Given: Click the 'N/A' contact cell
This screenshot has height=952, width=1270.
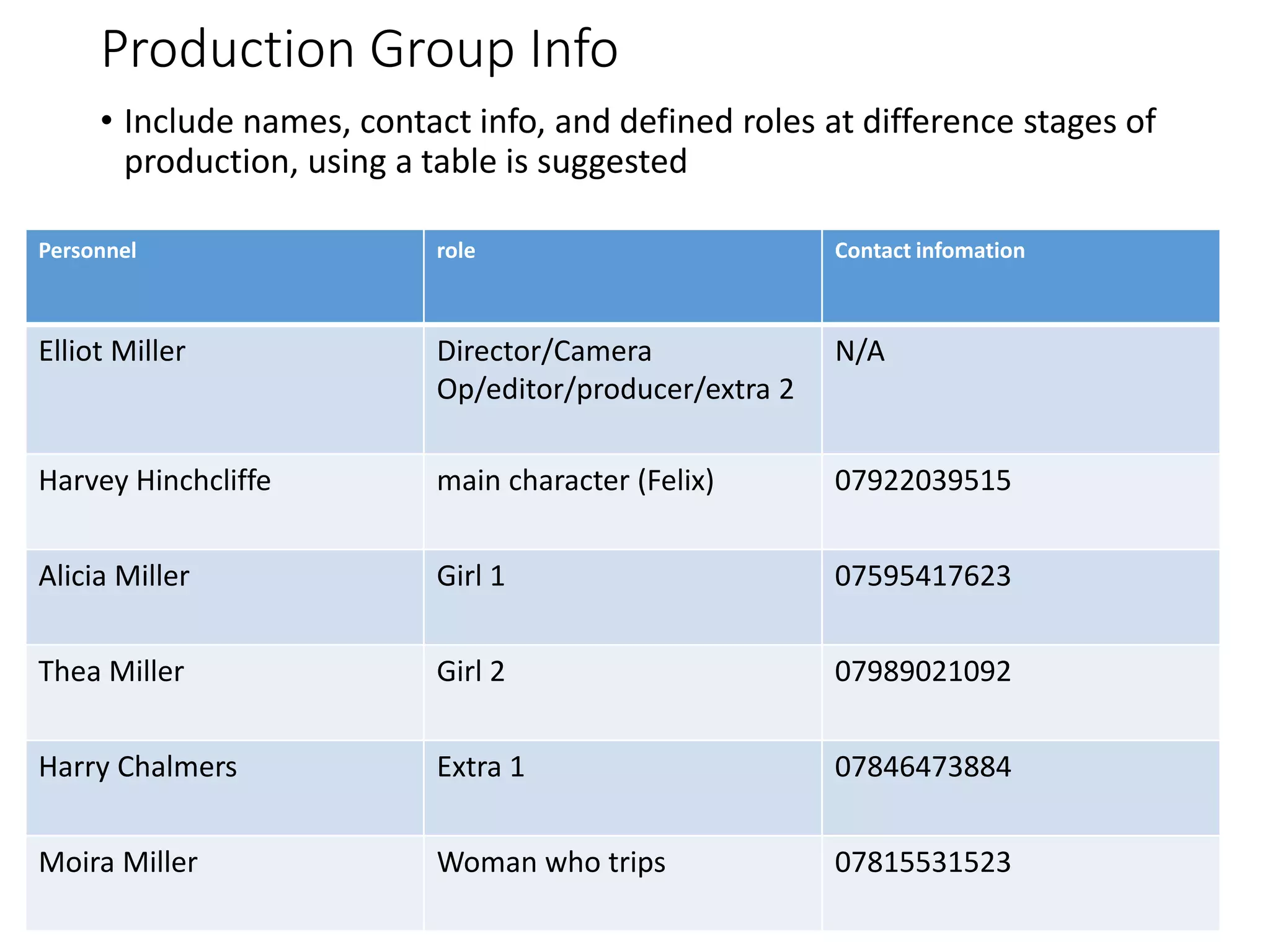Looking at the screenshot, I should click(1021, 389).
